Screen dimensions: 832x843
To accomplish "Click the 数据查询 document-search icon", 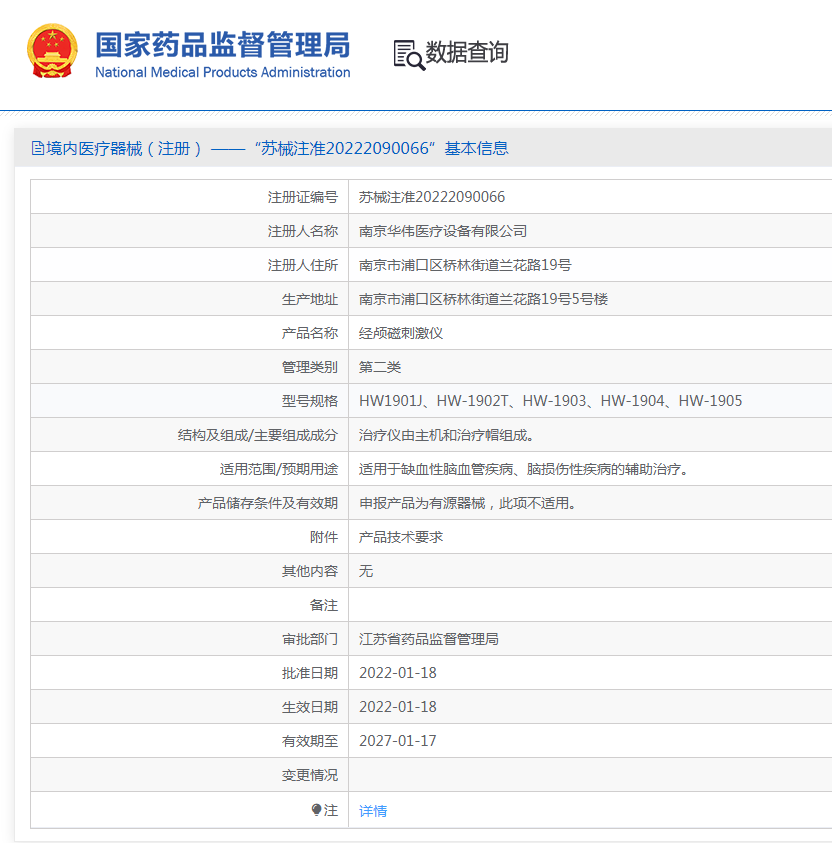I will (x=404, y=54).
